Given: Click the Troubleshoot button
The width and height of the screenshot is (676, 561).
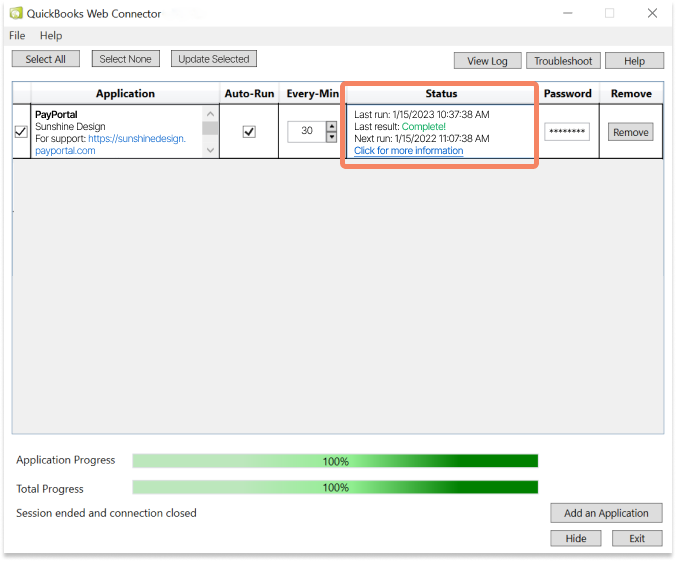Looking at the screenshot, I should [563, 61].
